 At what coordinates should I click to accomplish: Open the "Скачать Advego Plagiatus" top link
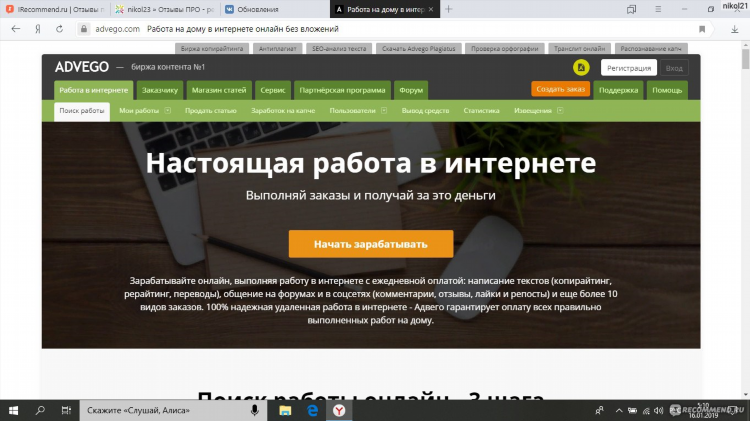419,48
